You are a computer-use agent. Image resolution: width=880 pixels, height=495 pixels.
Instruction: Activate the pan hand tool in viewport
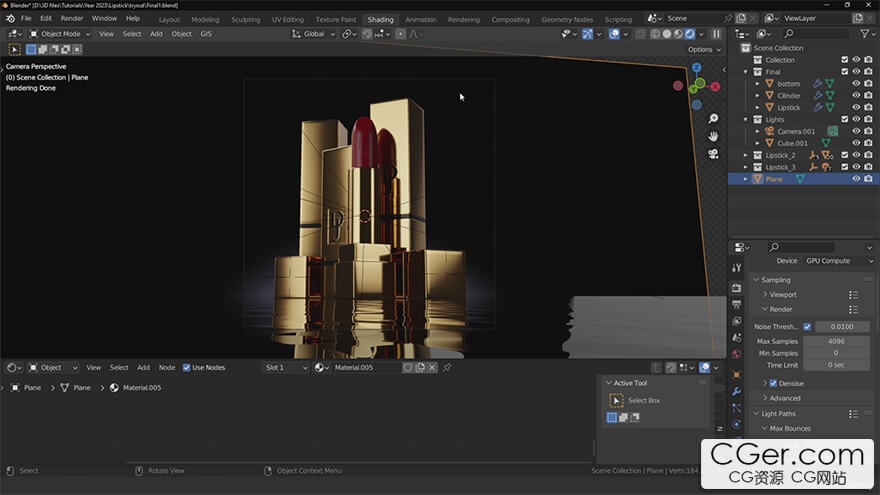coord(713,136)
